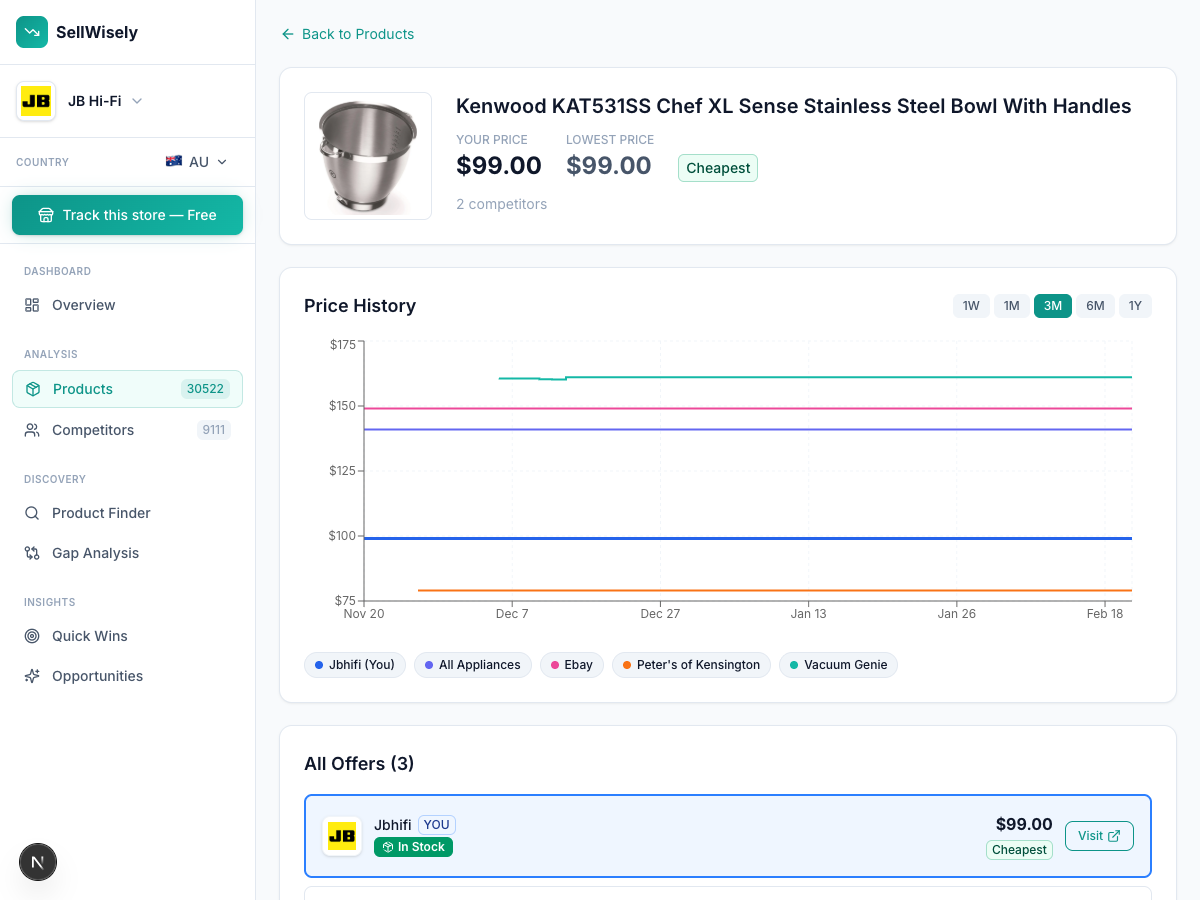Click the Products box icon in the sidebar
Viewport: 1200px width, 900px height.
coord(32,389)
